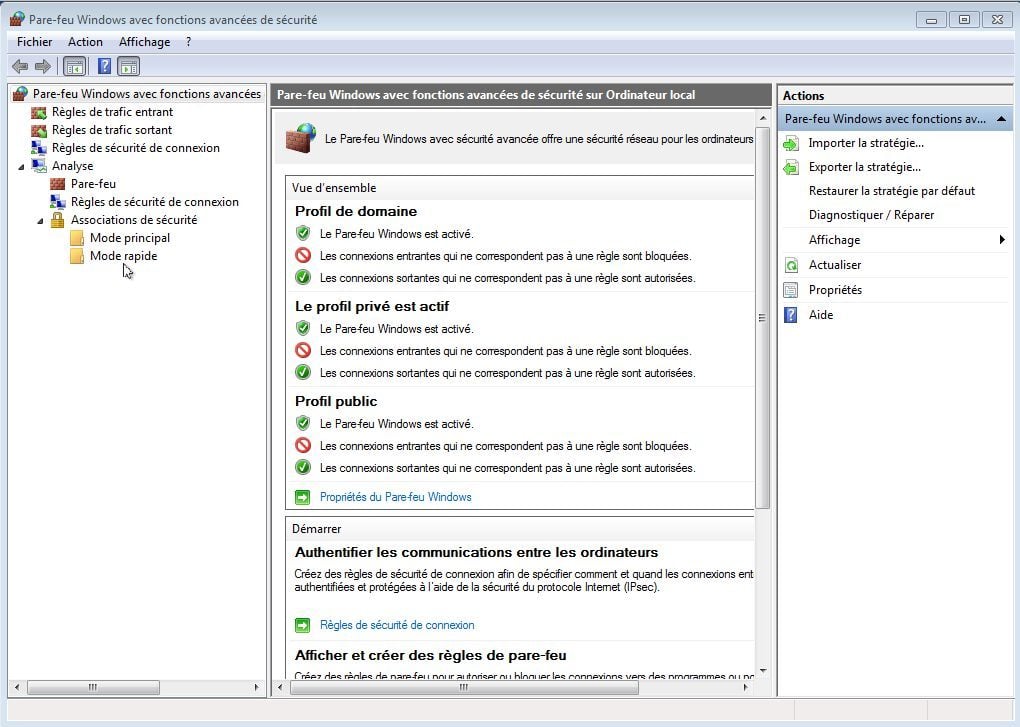
Task: Click the Forward arrow toolbar icon
Action: click(x=43, y=66)
